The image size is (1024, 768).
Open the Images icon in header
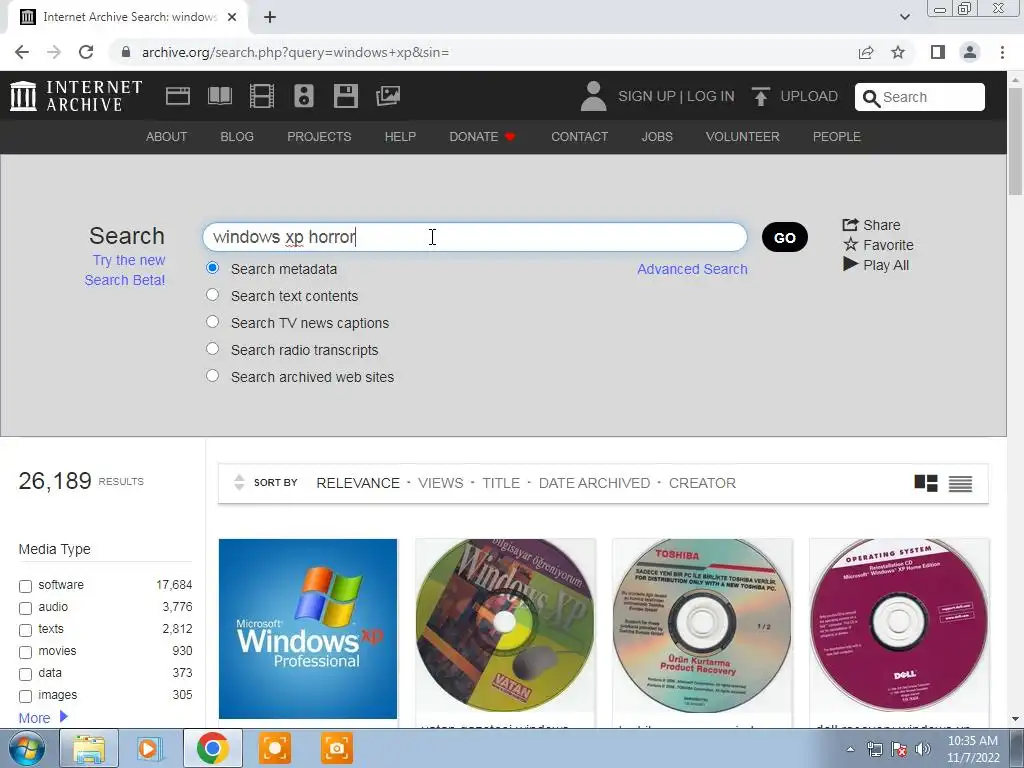[x=388, y=96]
